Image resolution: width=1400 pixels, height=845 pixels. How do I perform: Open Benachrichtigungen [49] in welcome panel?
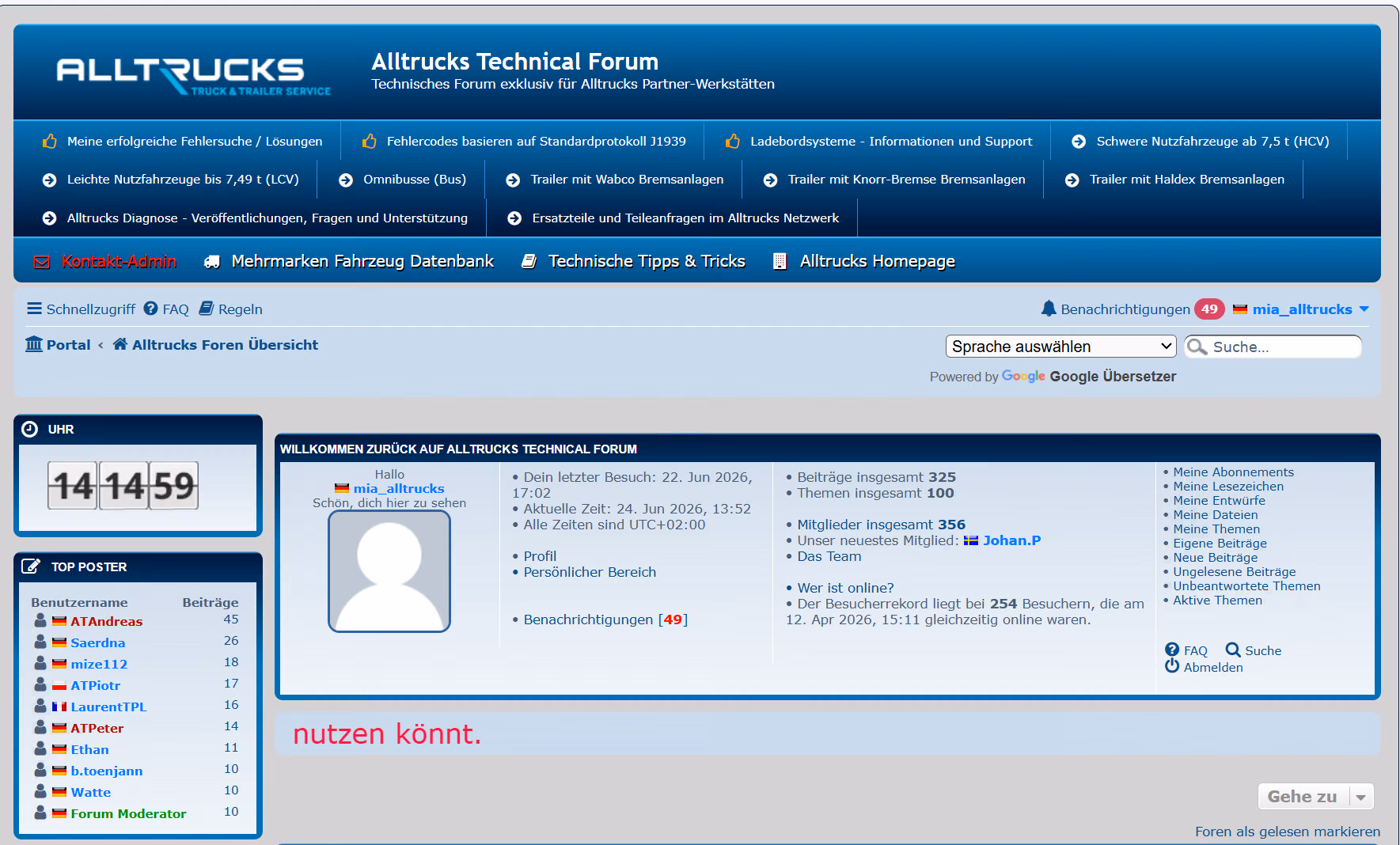tap(605, 620)
